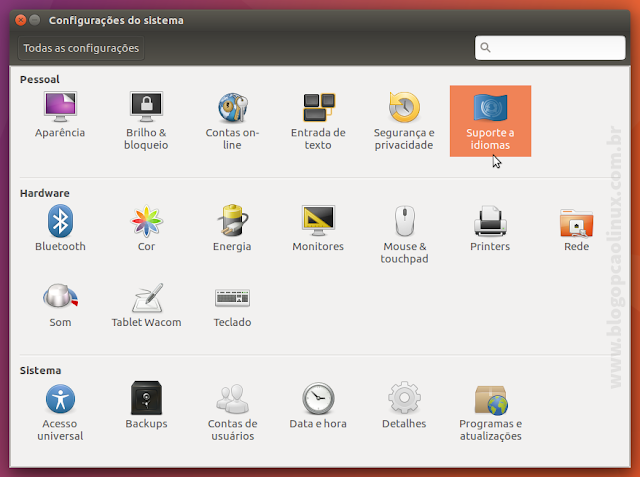Viewport: 640px width, 477px height.
Task: Minimize the Configurações do sistema window
Action: pos(35,20)
